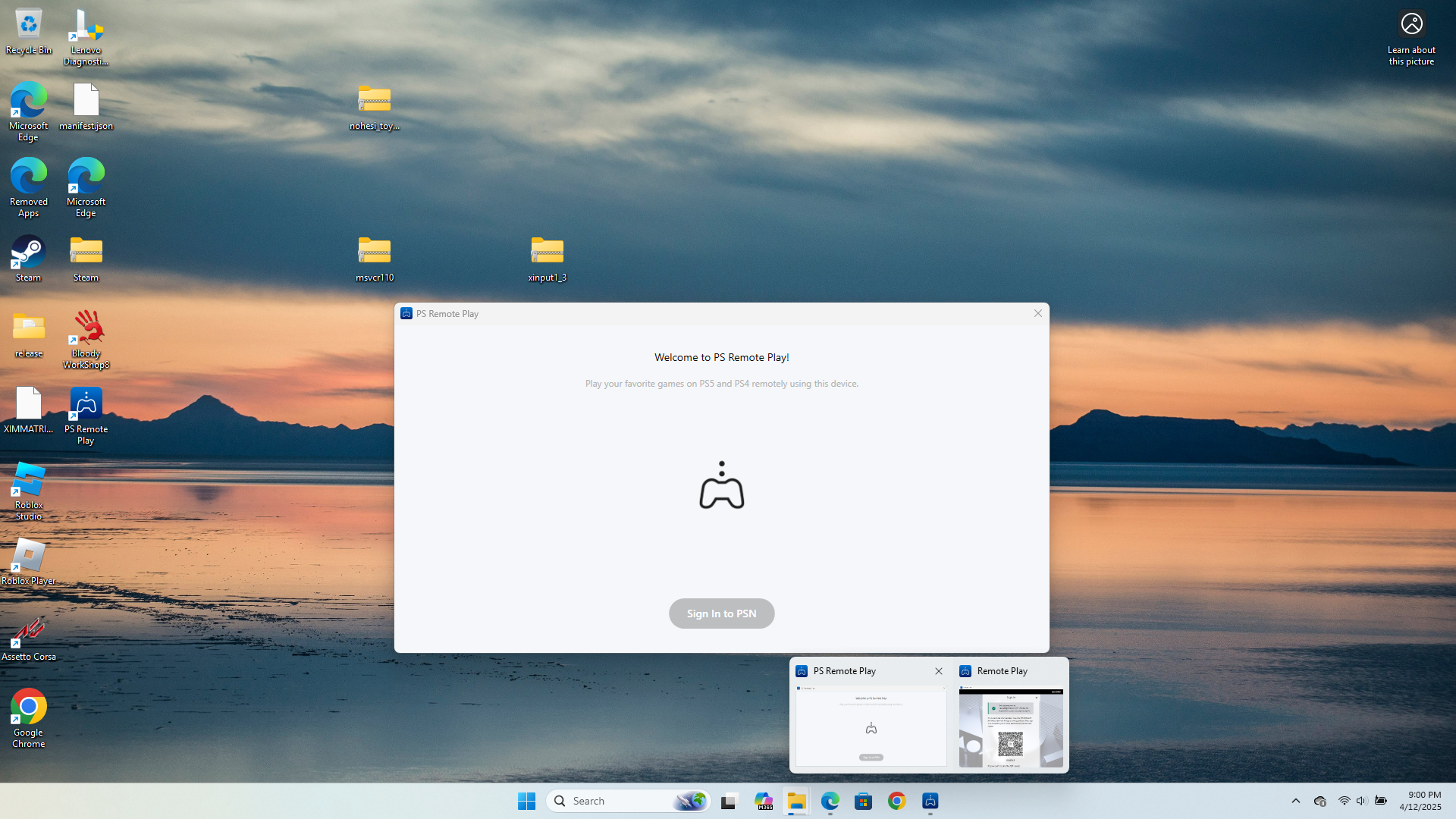Select the Microsoft Edge shortcut below Recycle Bin
1456x819 pixels.
(x=29, y=112)
